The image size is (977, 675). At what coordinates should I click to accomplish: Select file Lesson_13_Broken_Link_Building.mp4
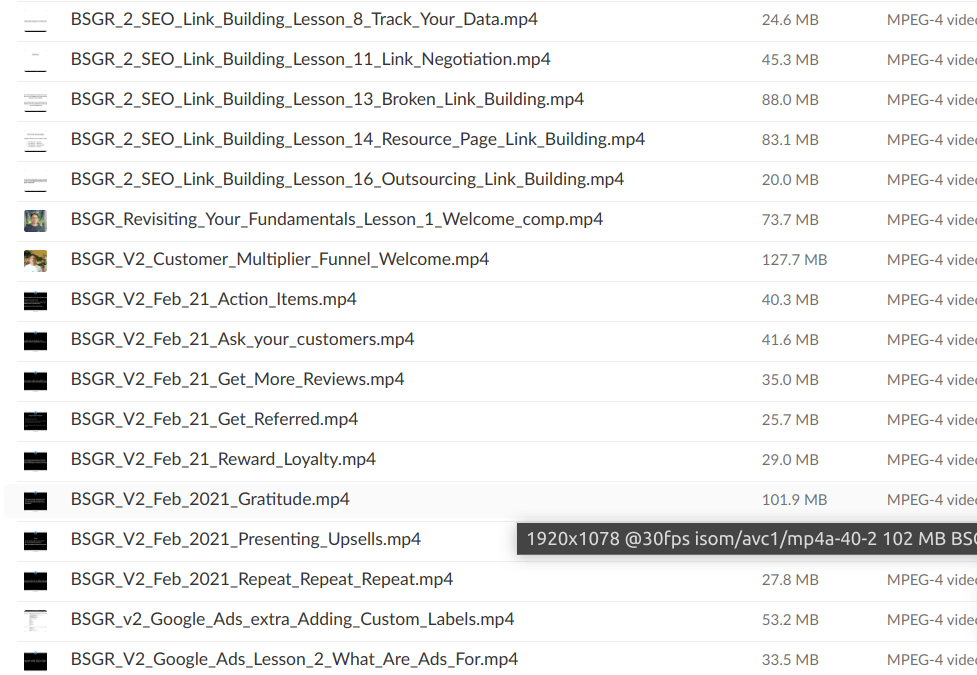point(327,100)
